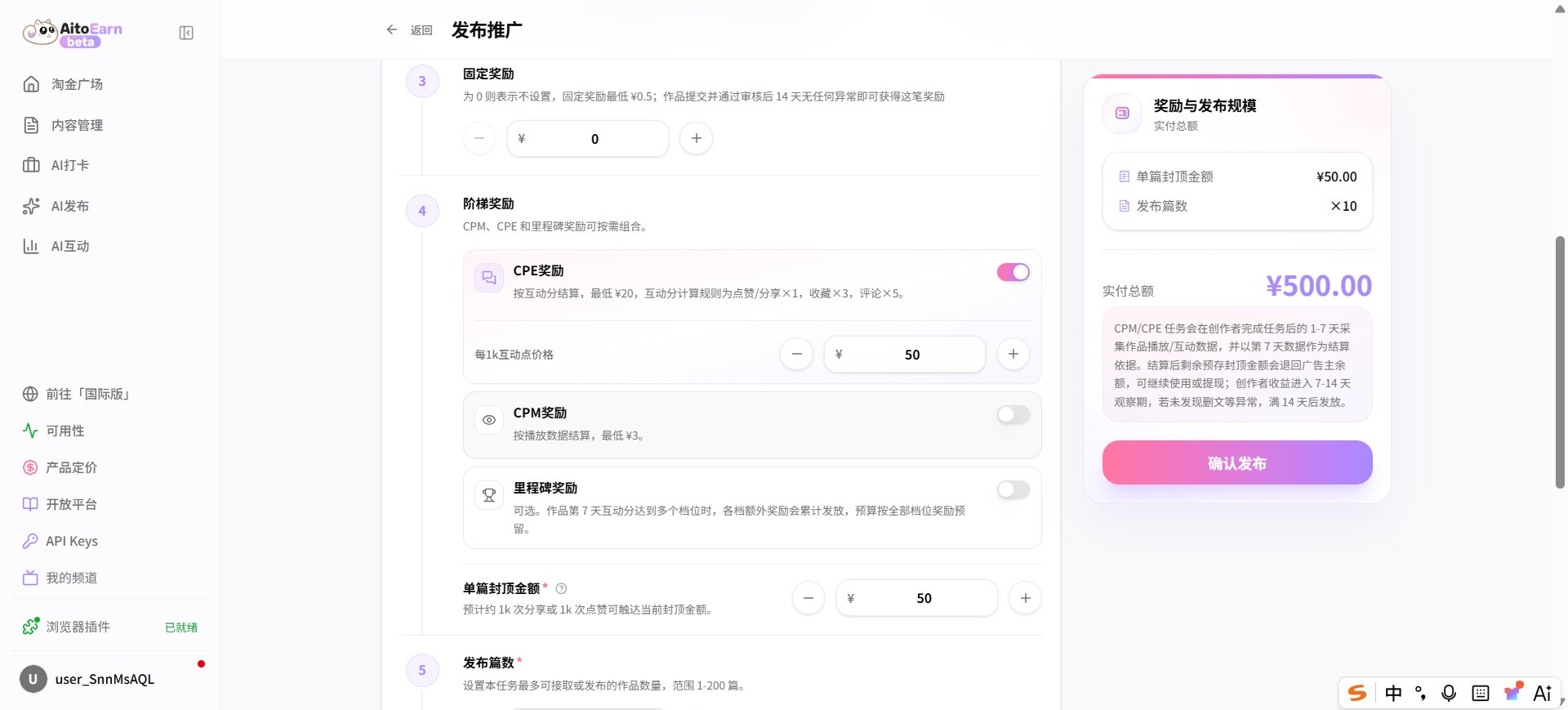Screen dimensions: 1568x710
Task: Click the U user avatar
Action: [33, 679]
